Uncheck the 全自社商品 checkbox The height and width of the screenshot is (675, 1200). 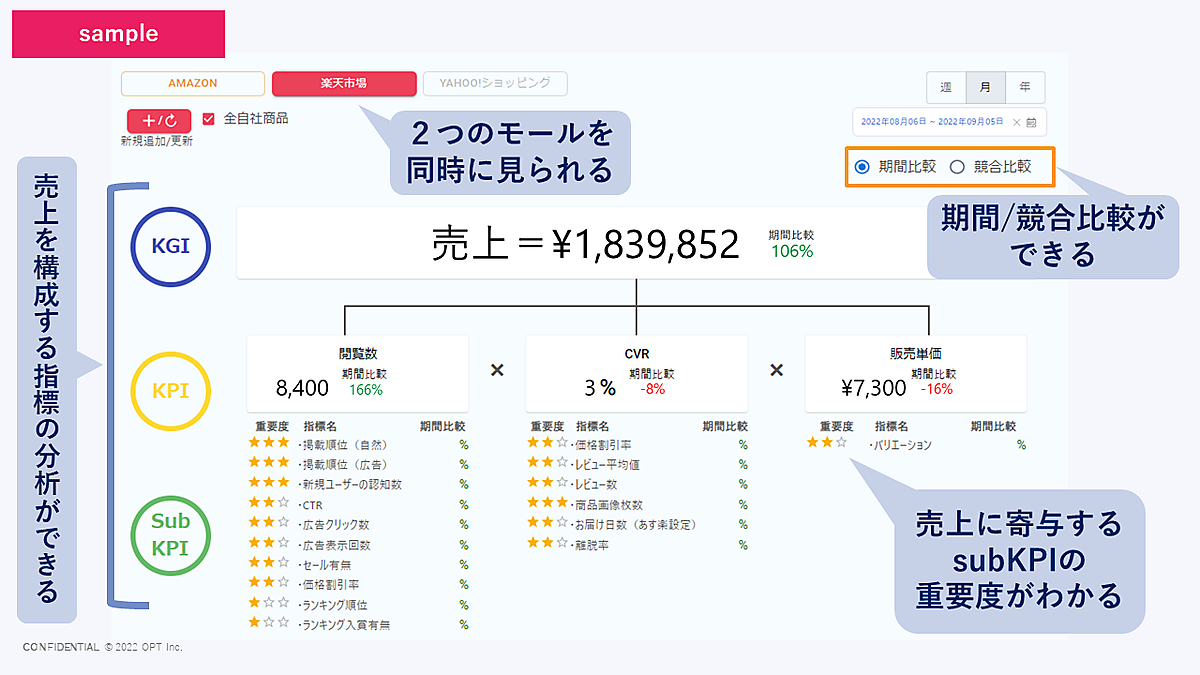209,119
